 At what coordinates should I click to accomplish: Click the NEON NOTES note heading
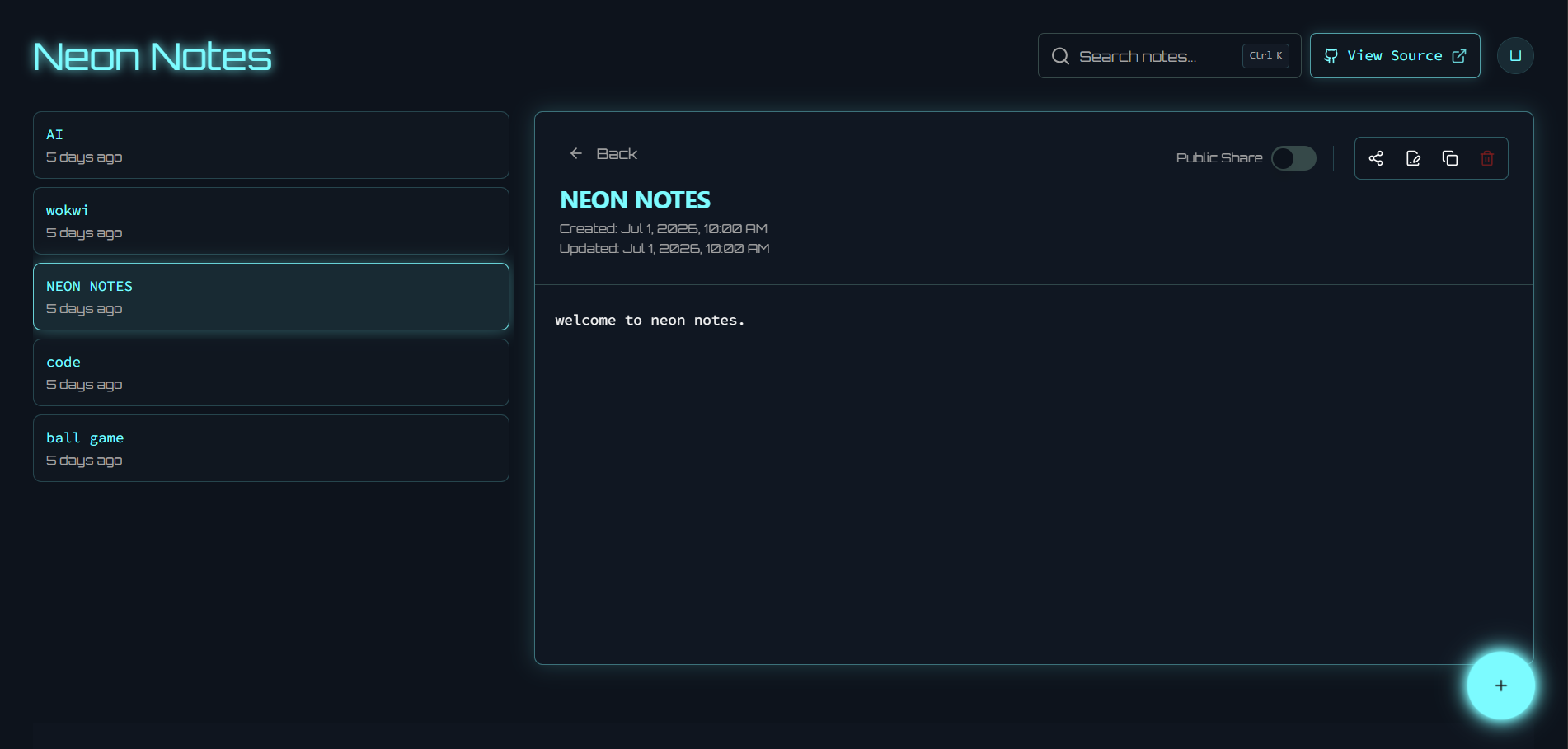635,200
